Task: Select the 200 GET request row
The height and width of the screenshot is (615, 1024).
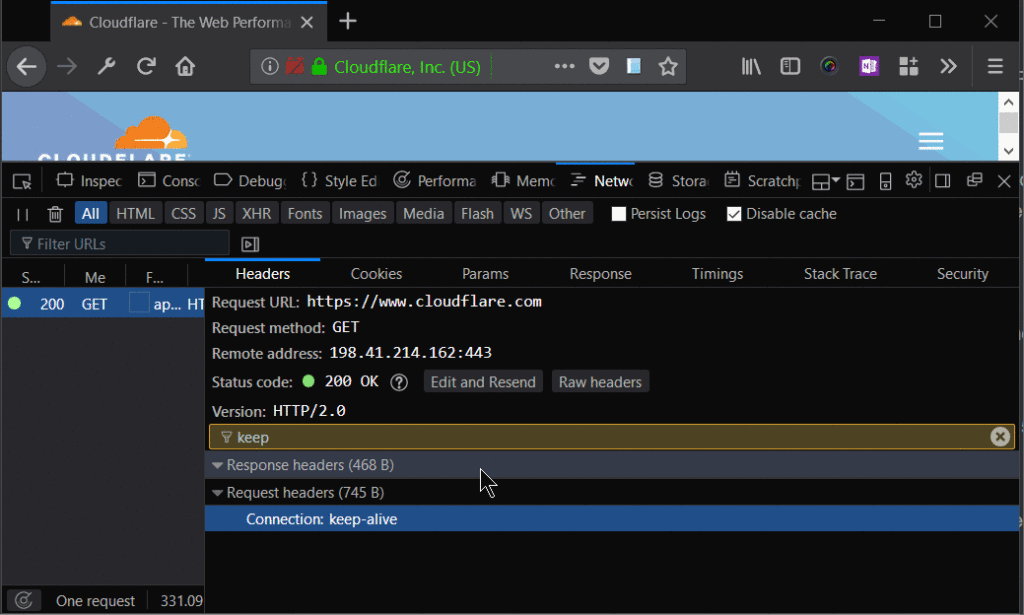Action: coord(103,304)
